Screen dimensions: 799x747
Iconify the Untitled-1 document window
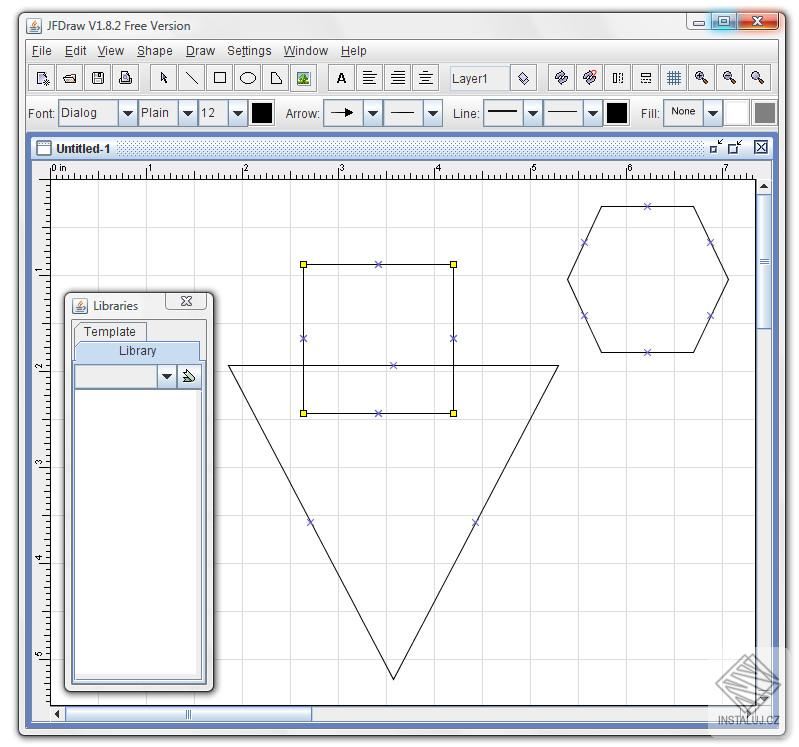coord(716,147)
